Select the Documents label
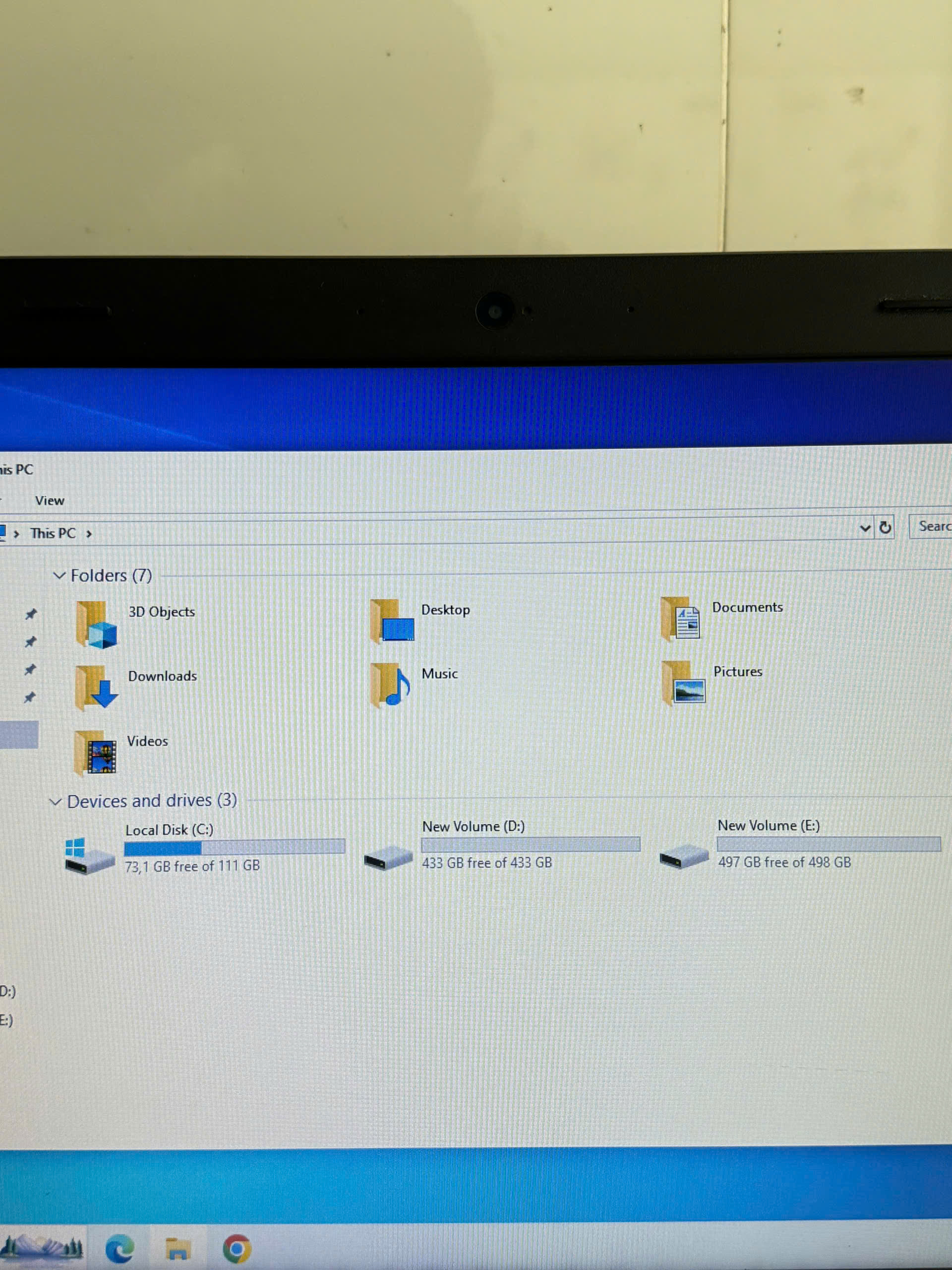 [x=747, y=607]
